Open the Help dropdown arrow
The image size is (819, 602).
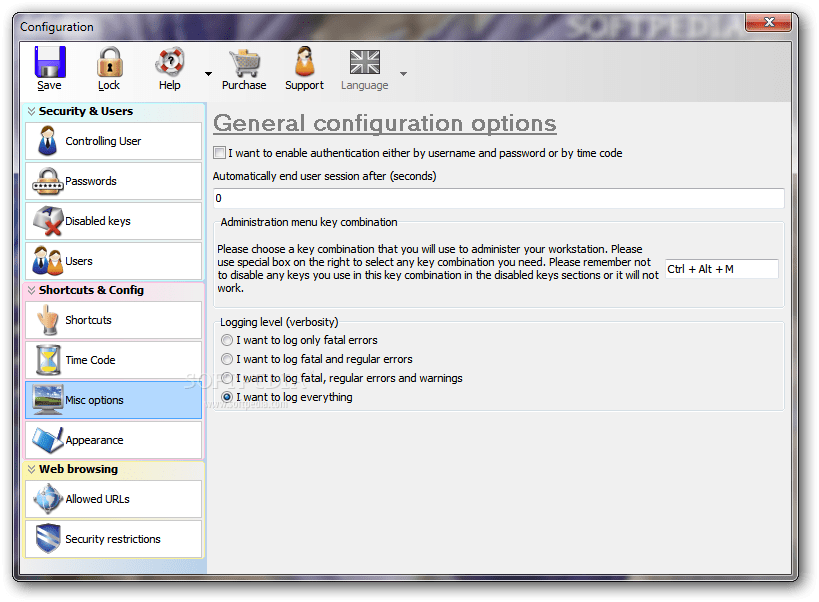(206, 72)
